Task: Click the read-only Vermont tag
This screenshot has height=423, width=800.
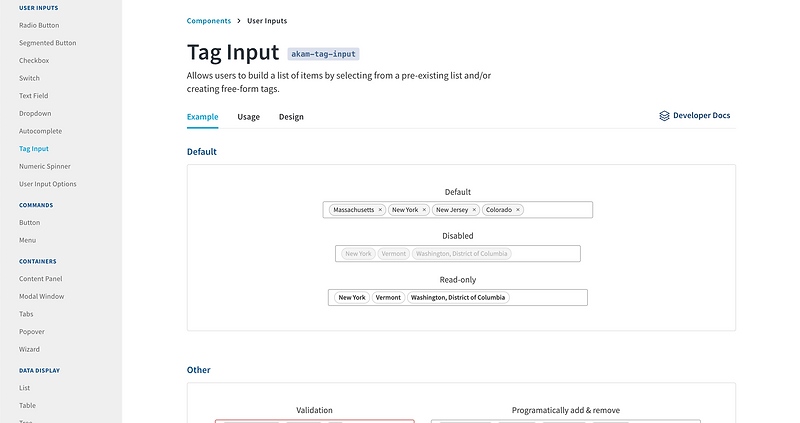Action: [388, 297]
